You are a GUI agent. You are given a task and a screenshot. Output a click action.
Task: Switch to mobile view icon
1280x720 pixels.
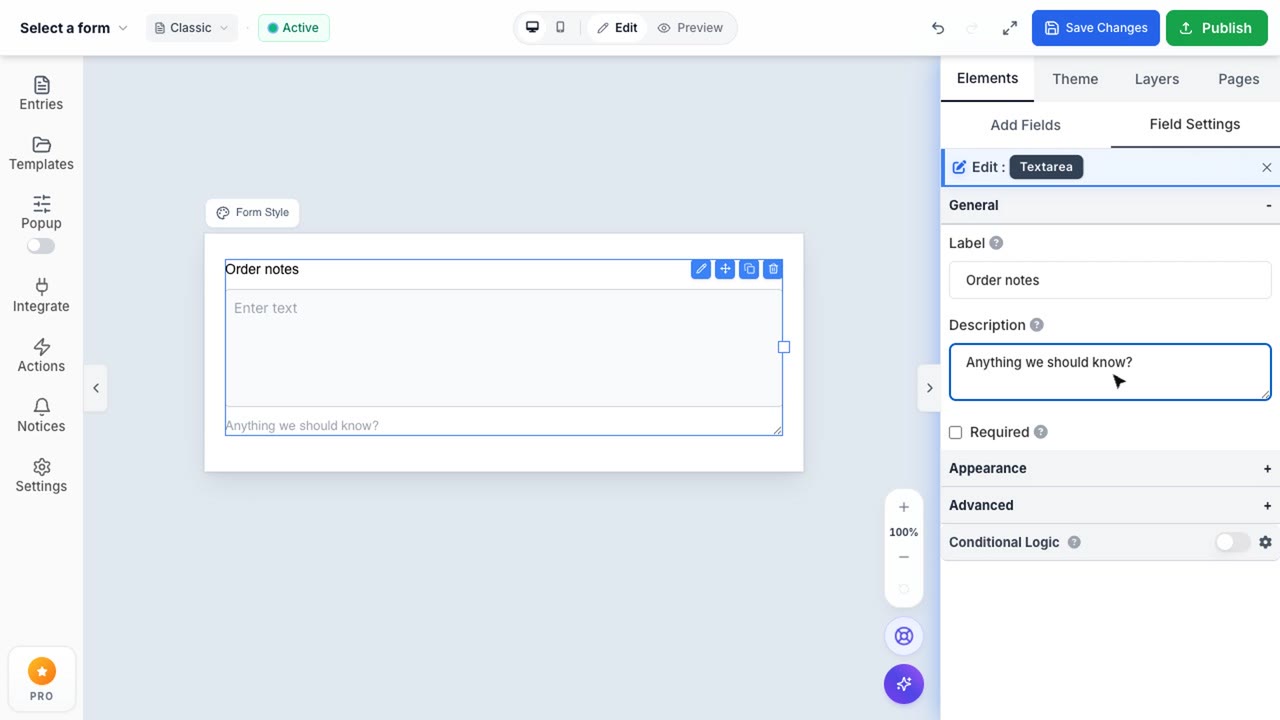click(560, 28)
